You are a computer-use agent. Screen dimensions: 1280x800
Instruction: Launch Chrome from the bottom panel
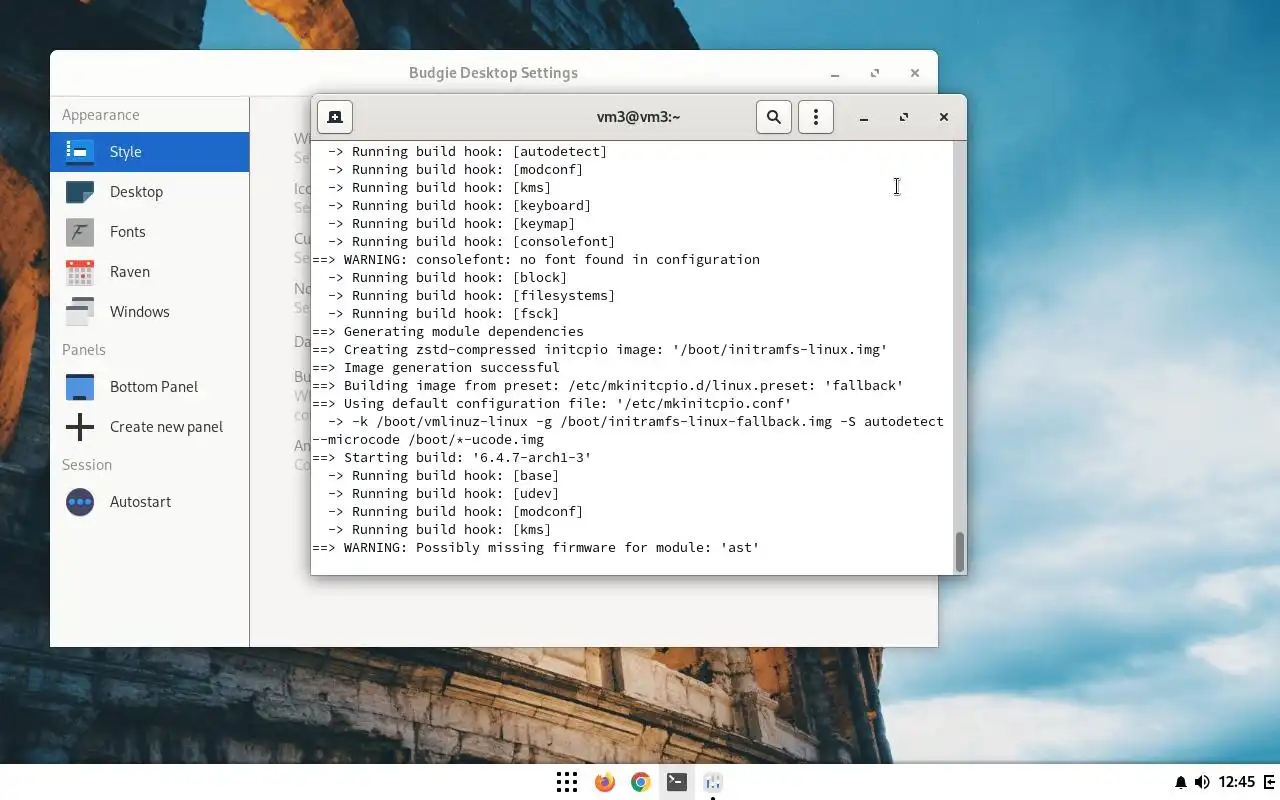pyautogui.click(x=641, y=782)
